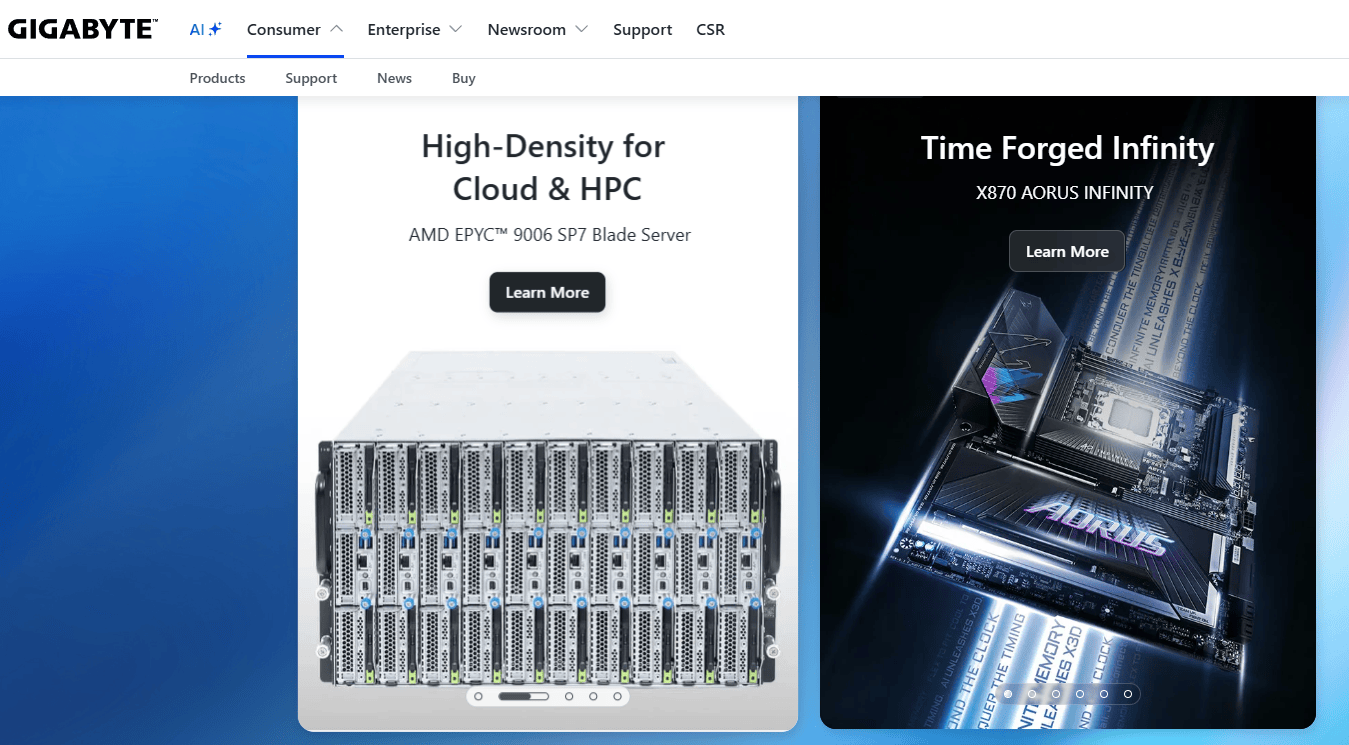Click Learn More on the High-Density card
This screenshot has width=1349, height=745.
tap(547, 292)
